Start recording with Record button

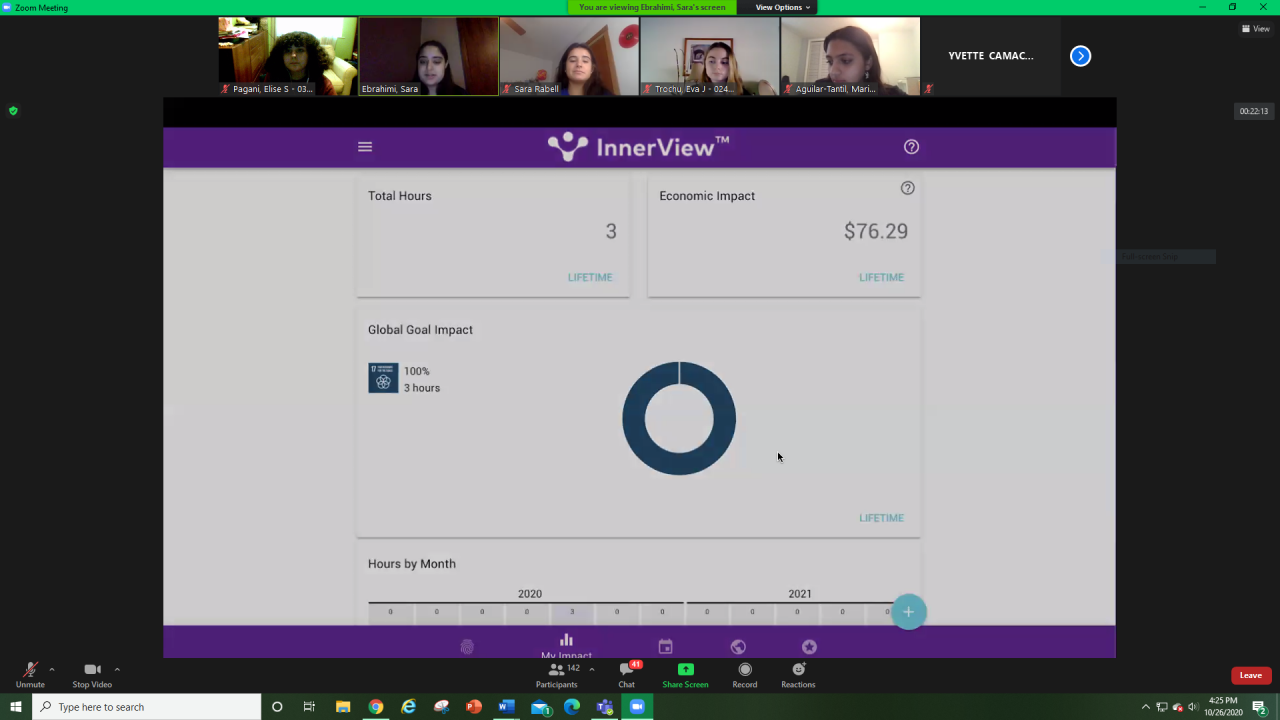(745, 675)
